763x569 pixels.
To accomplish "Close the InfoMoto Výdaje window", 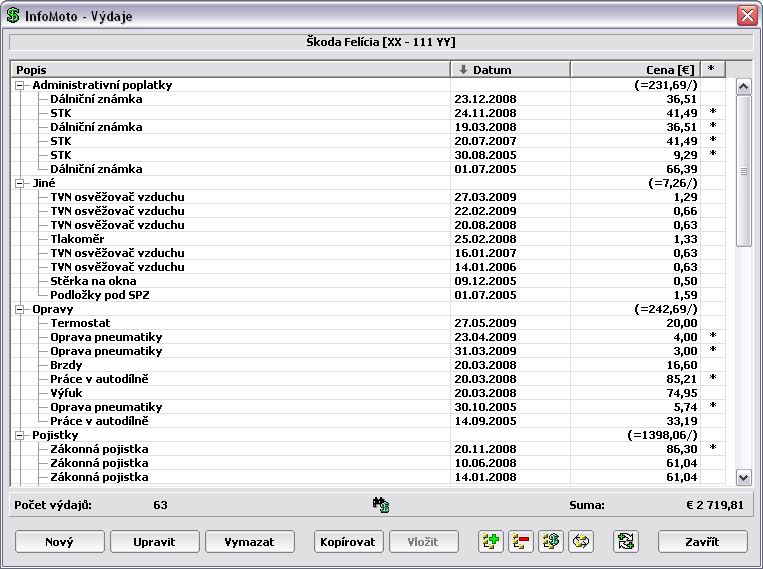I will [x=747, y=16].
